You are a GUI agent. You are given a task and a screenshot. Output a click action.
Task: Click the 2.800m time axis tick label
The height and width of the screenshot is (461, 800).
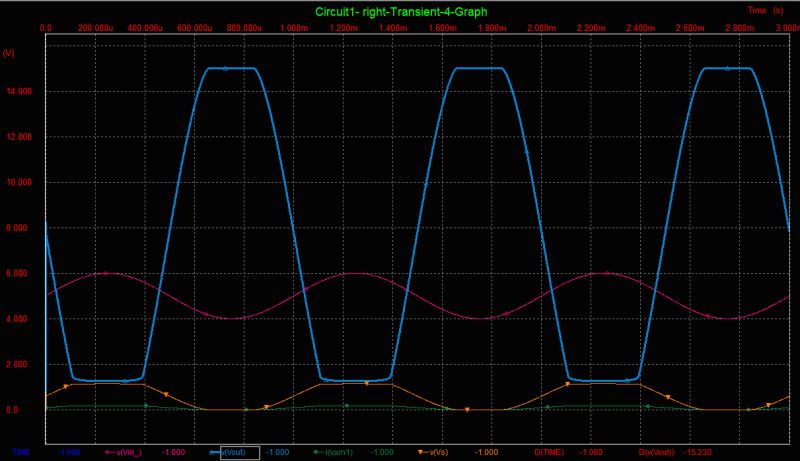tap(740, 28)
